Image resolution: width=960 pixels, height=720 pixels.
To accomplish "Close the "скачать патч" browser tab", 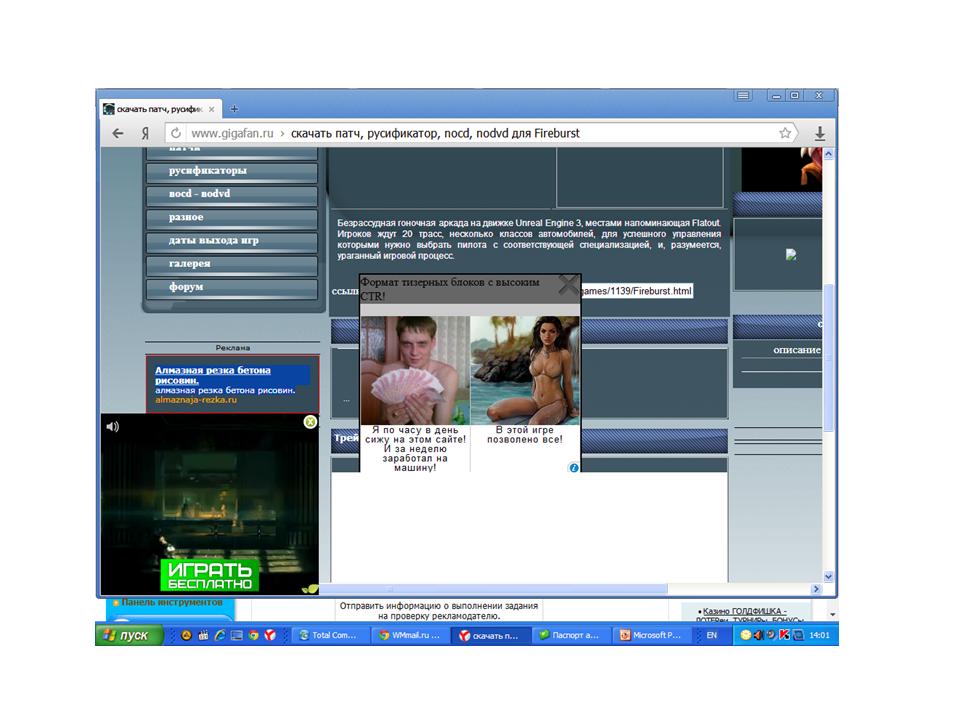I will pos(211,109).
